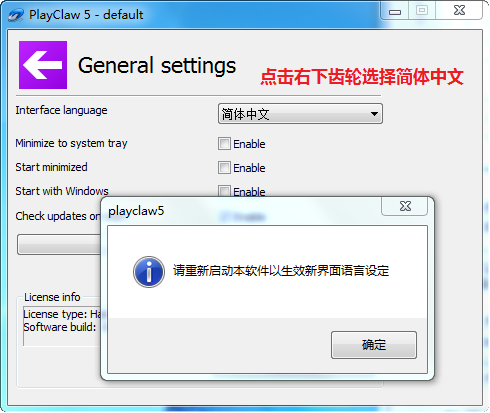Viewport: 490px width, 413px height.
Task: Tick the Start minimized Enable checkbox
Action: pyautogui.click(x=224, y=168)
